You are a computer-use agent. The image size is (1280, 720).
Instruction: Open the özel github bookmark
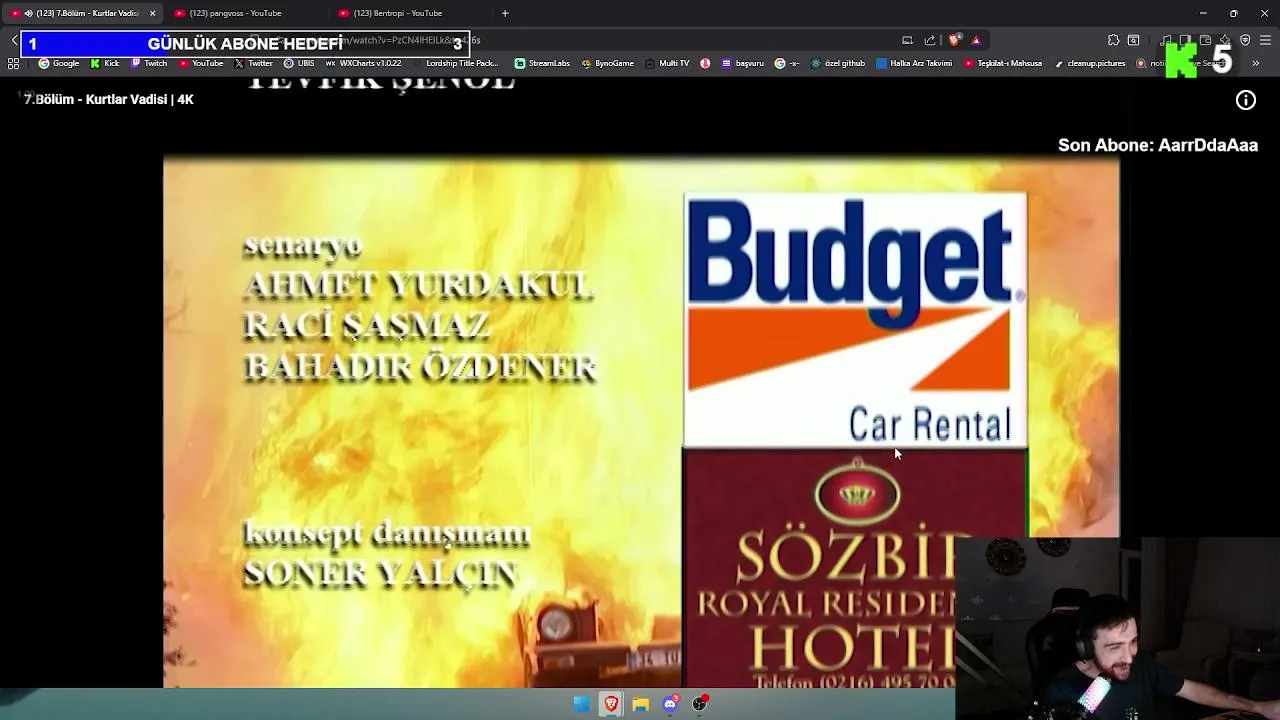[x=838, y=63]
